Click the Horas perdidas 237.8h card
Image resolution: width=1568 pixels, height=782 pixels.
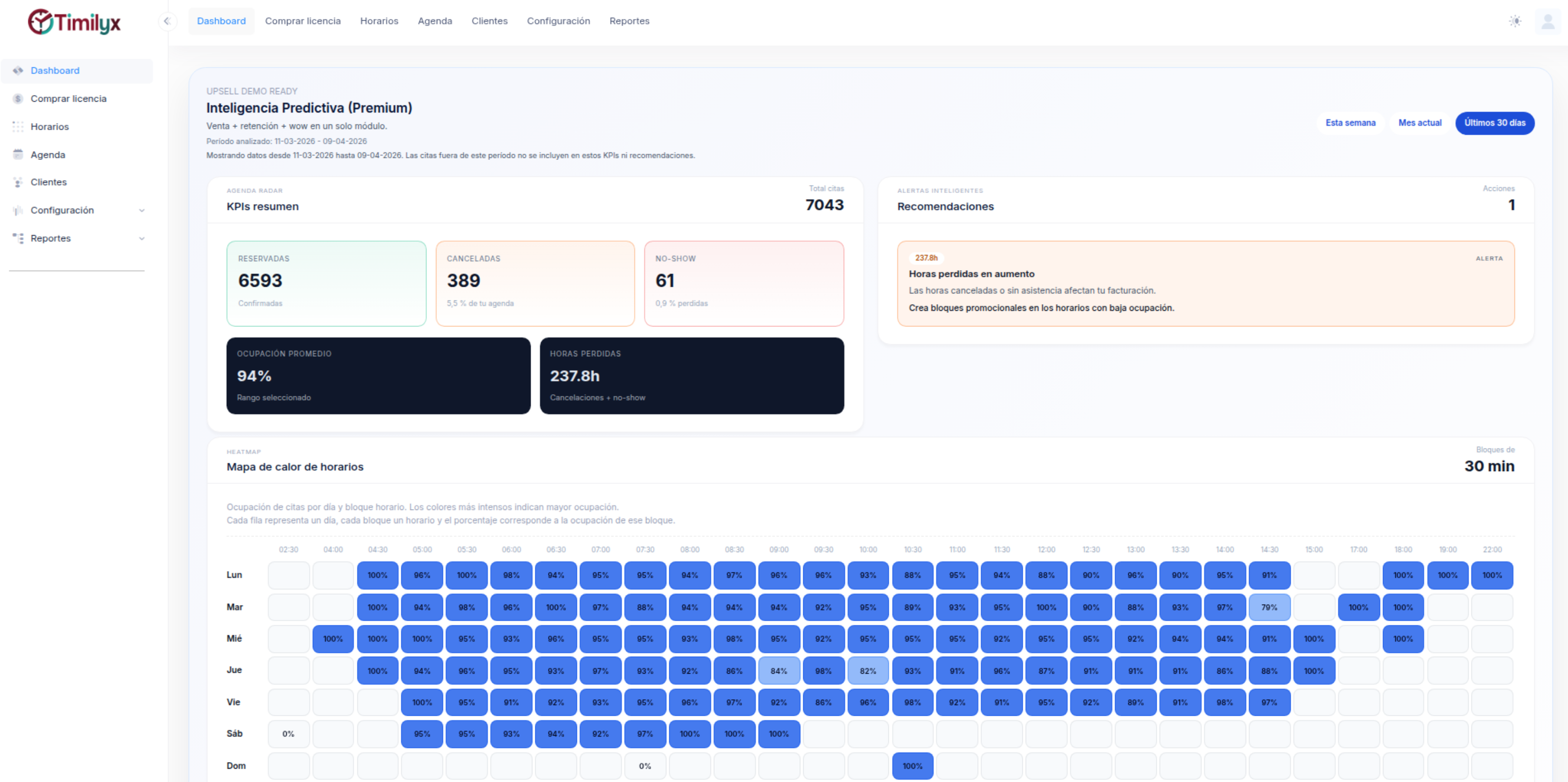691,376
